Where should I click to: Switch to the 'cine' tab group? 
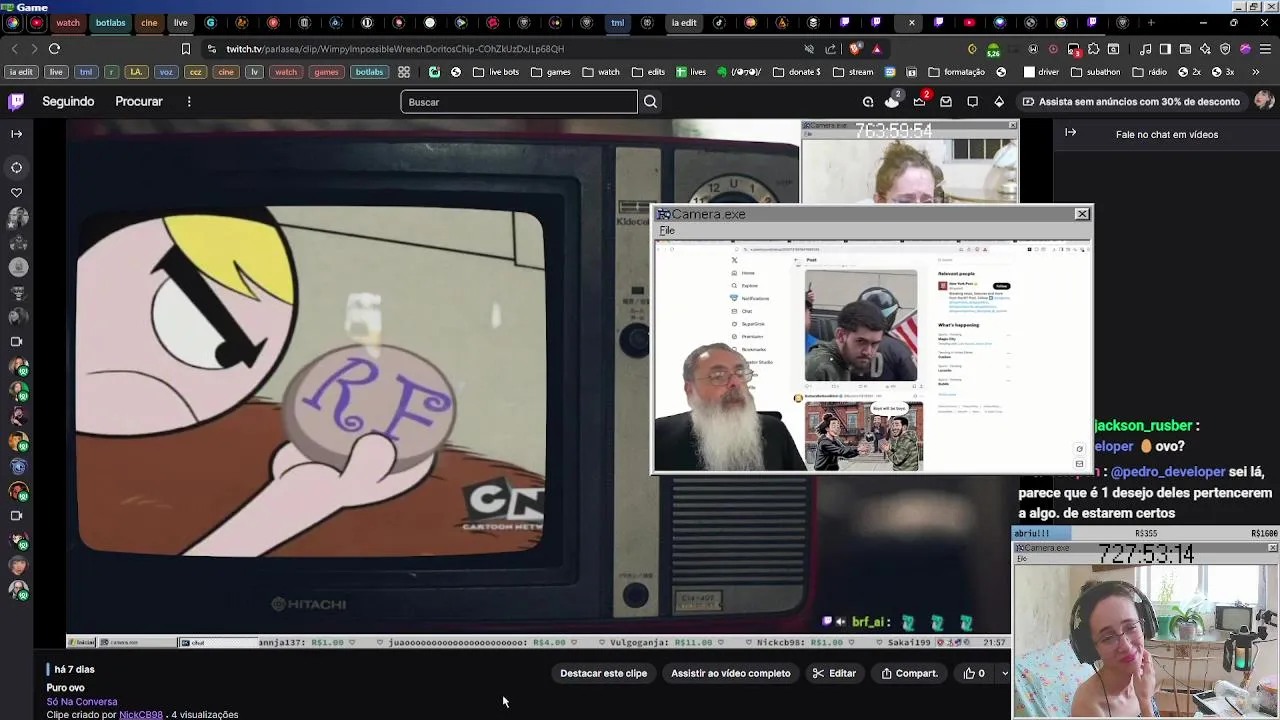[149, 22]
